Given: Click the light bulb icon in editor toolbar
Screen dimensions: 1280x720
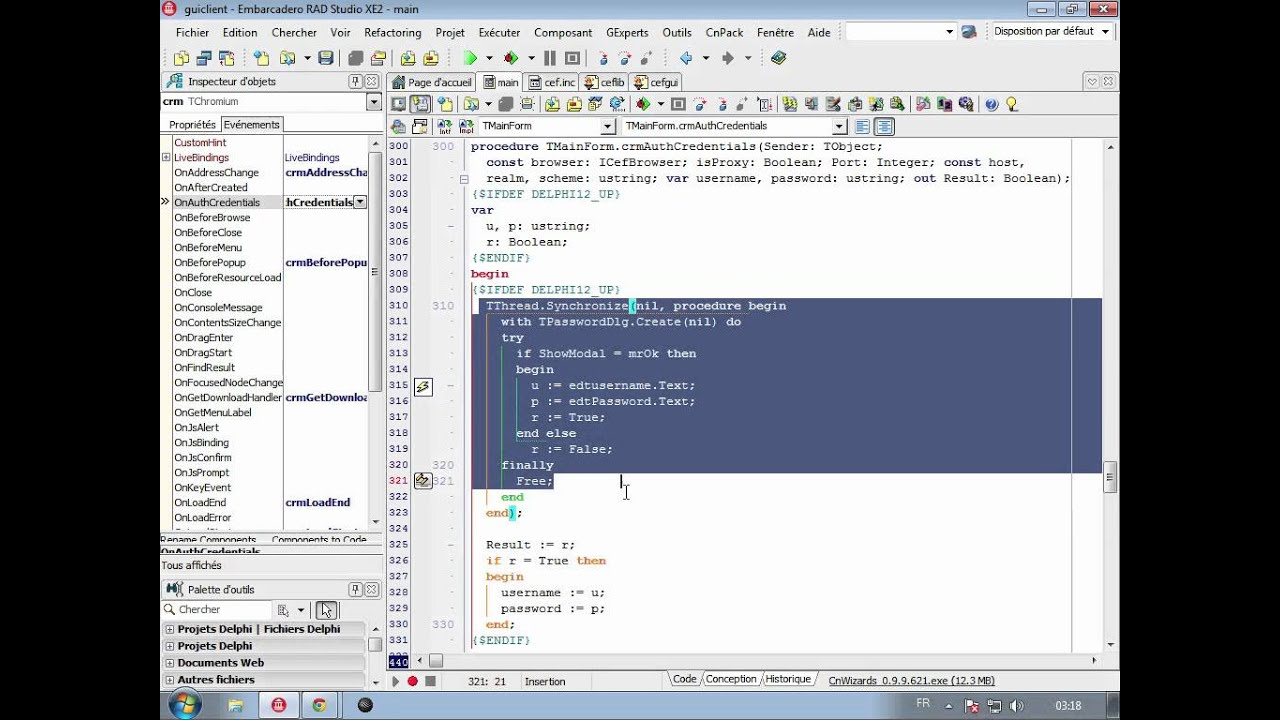Looking at the screenshot, I should click(x=1011, y=104).
